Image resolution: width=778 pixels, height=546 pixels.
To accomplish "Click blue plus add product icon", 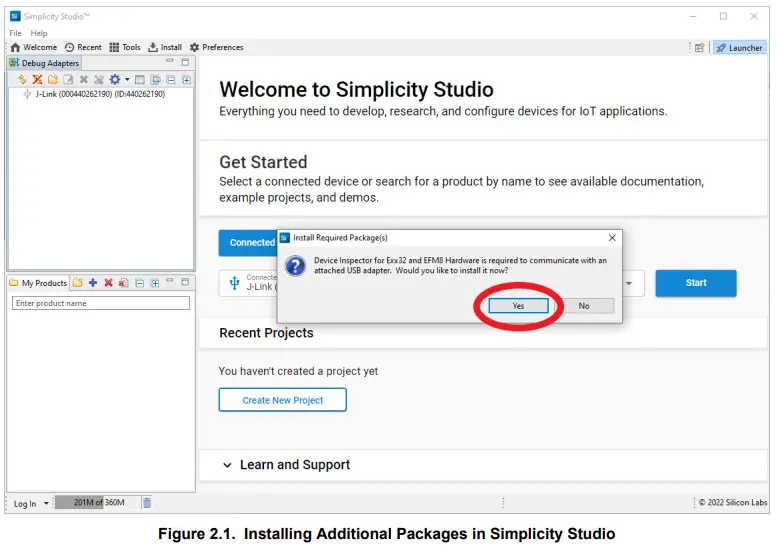I will point(93,282).
